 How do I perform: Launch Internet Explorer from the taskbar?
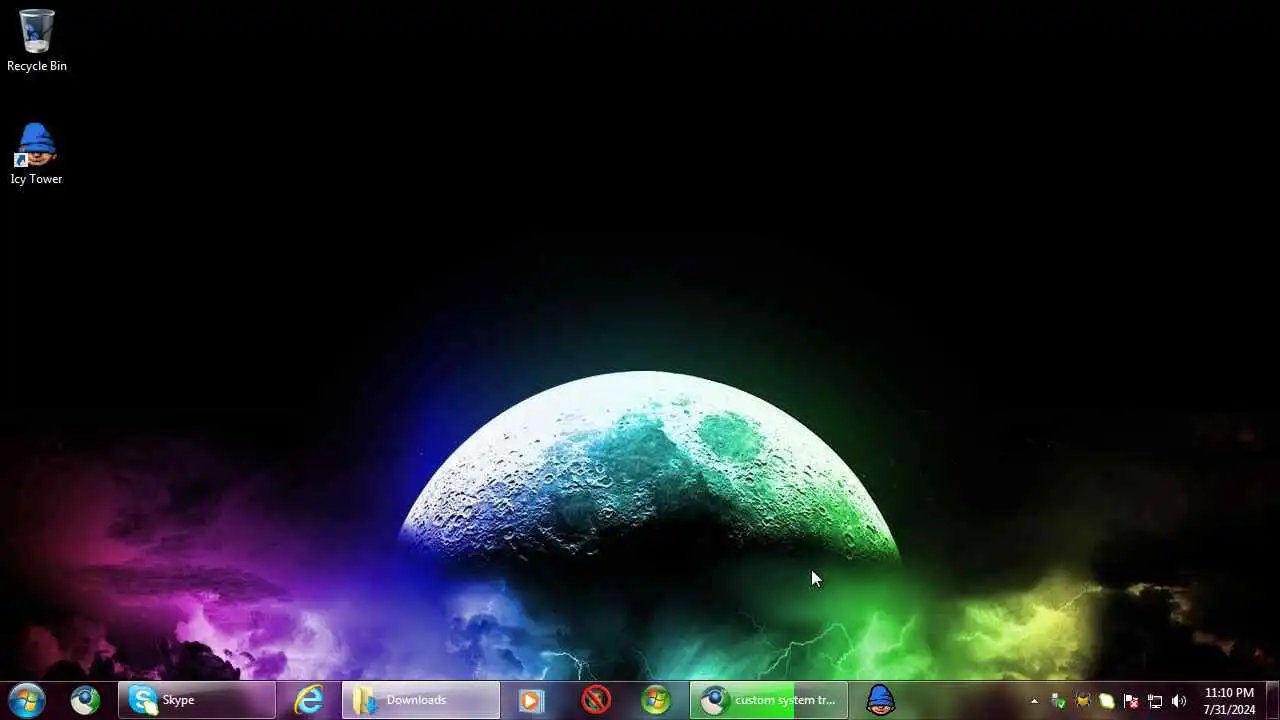(x=309, y=700)
